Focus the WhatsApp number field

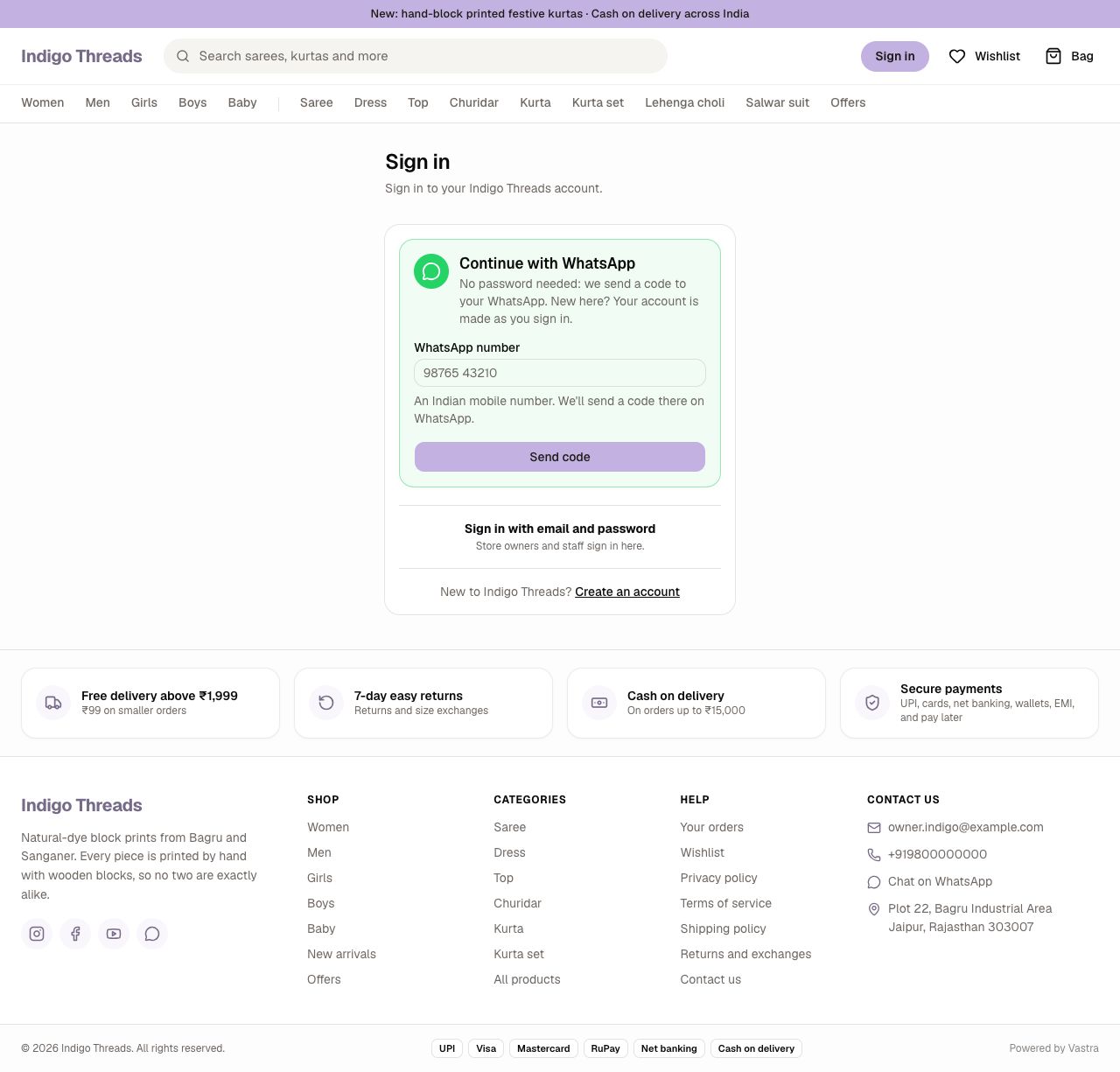tap(560, 373)
